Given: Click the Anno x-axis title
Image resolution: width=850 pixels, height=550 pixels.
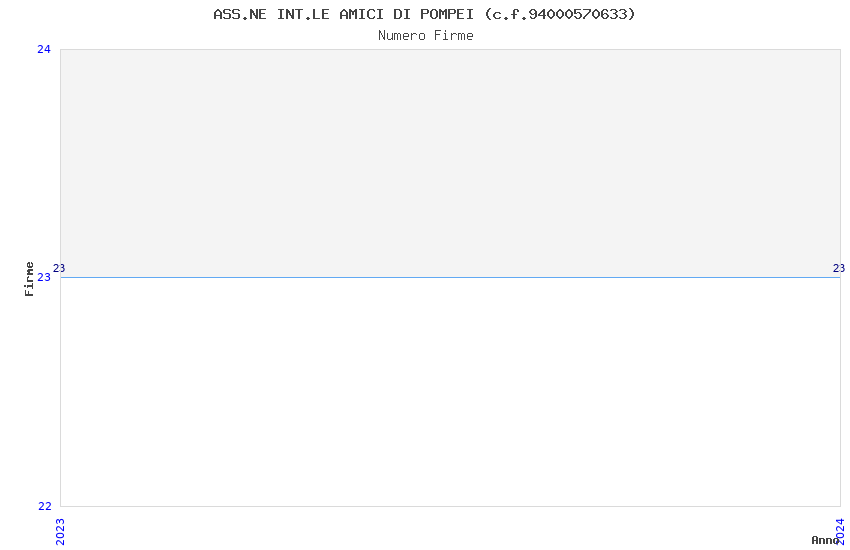Looking at the screenshot, I should (825, 540).
